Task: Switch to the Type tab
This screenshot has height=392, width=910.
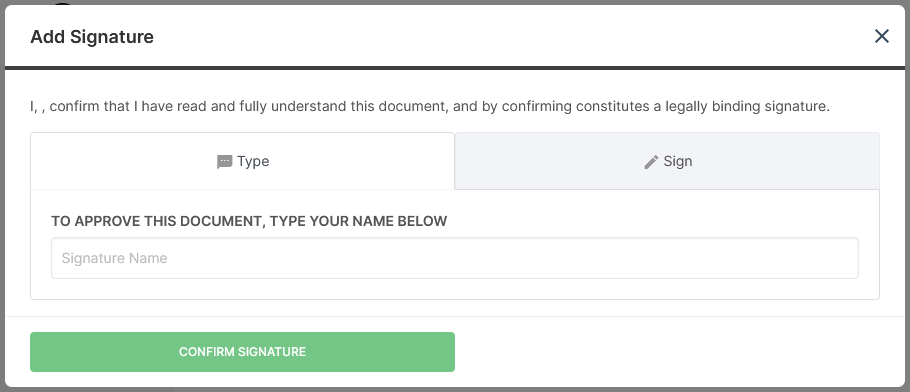Action: click(243, 161)
